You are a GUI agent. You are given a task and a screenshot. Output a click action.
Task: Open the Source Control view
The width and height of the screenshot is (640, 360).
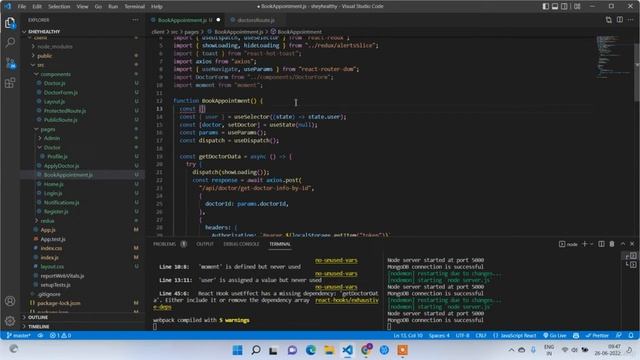10,63
